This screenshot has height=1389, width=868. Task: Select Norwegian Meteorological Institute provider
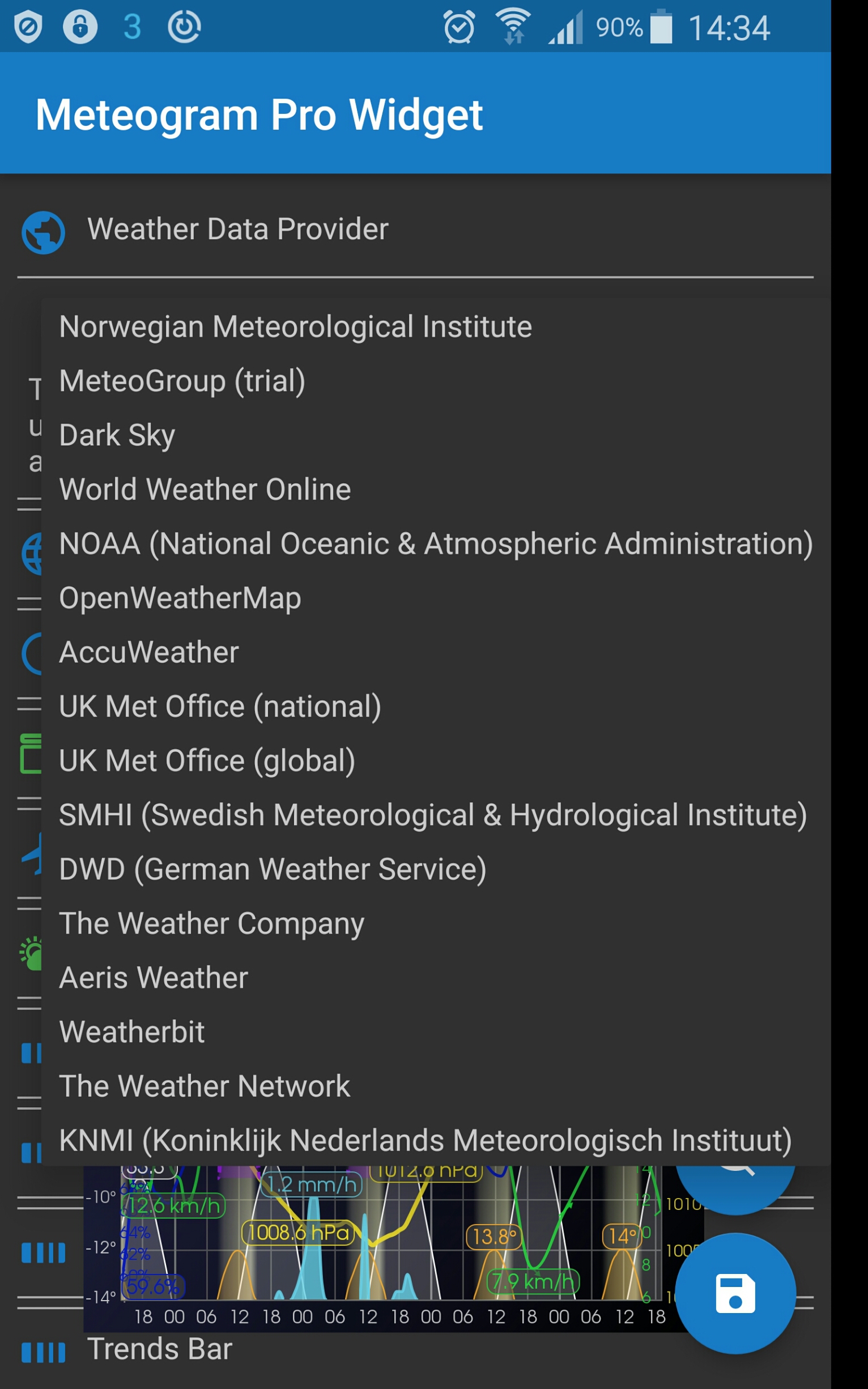pyautogui.click(x=295, y=327)
